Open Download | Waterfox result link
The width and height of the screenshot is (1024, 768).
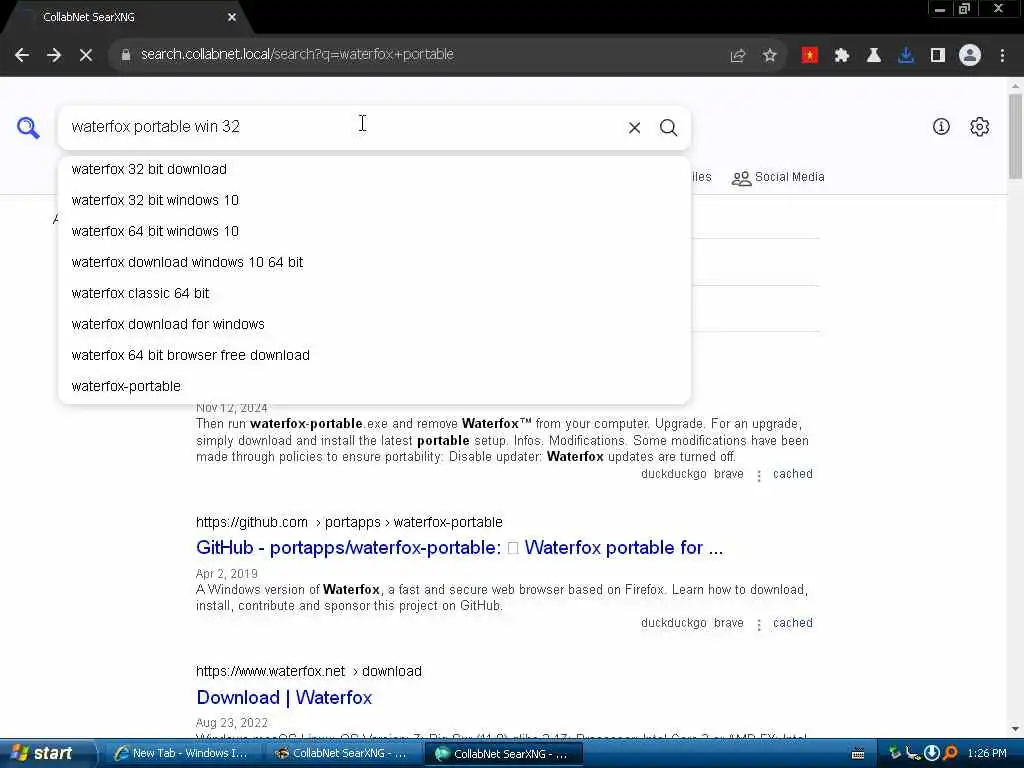[x=284, y=697]
